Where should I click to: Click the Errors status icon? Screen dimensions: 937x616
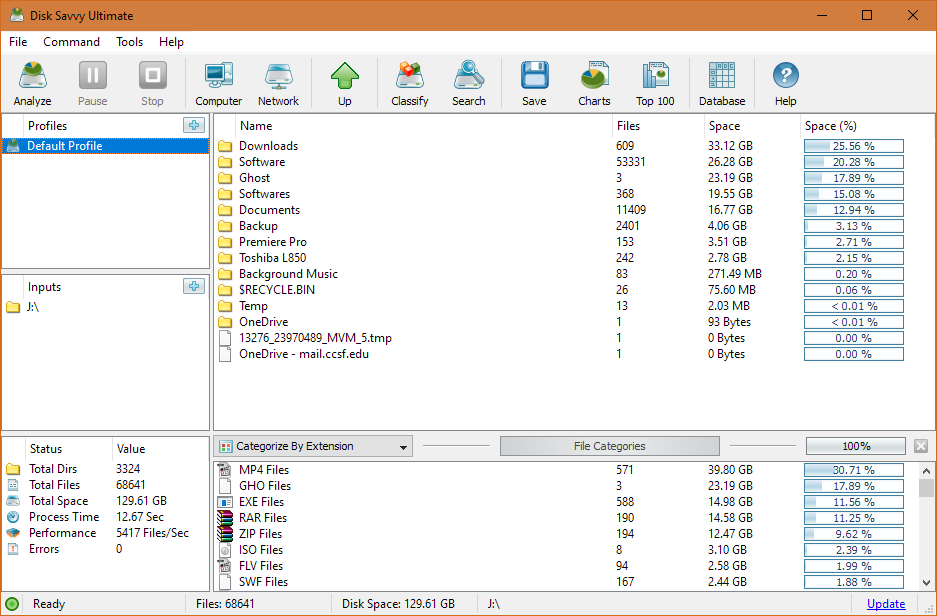pyautogui.click(x=13, y=549)
